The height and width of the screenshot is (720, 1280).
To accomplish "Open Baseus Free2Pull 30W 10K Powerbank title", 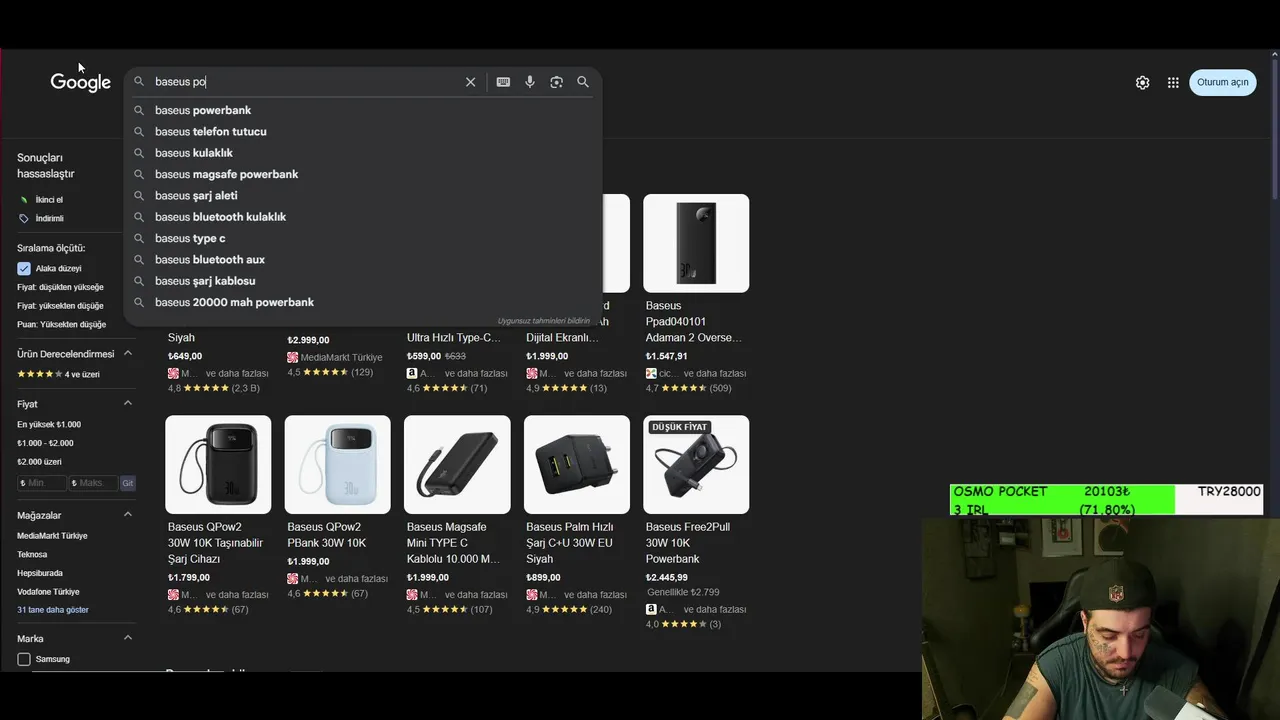I will point(688,543).
